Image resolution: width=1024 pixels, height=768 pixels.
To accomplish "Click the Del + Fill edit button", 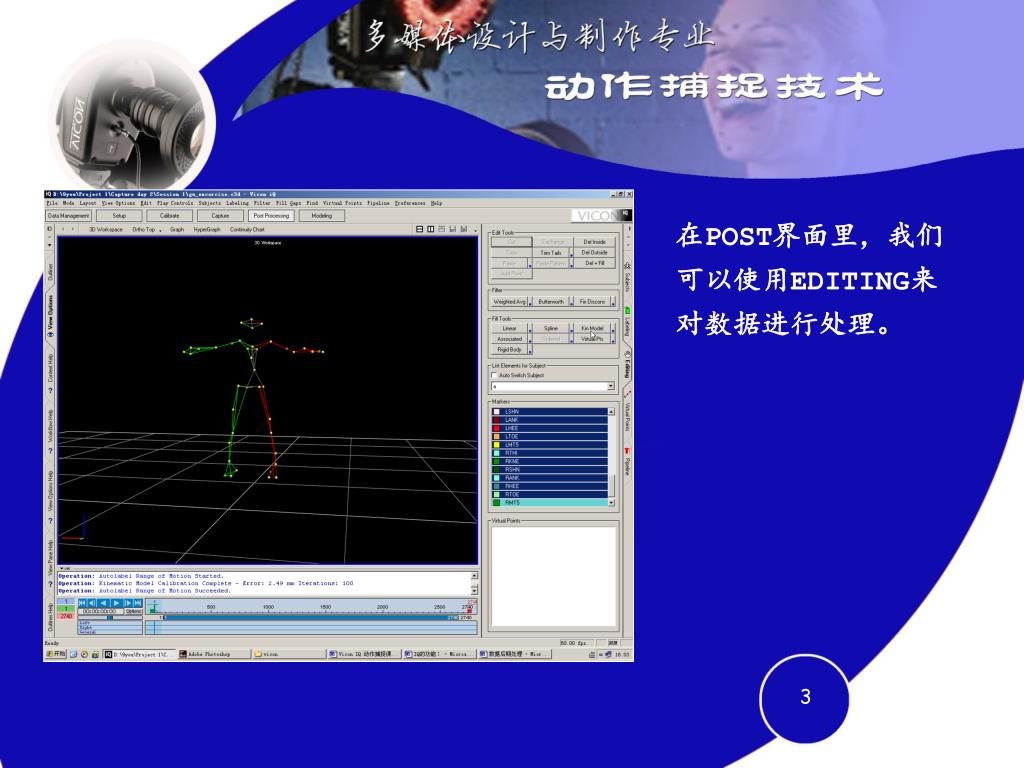I will point(594,263).
